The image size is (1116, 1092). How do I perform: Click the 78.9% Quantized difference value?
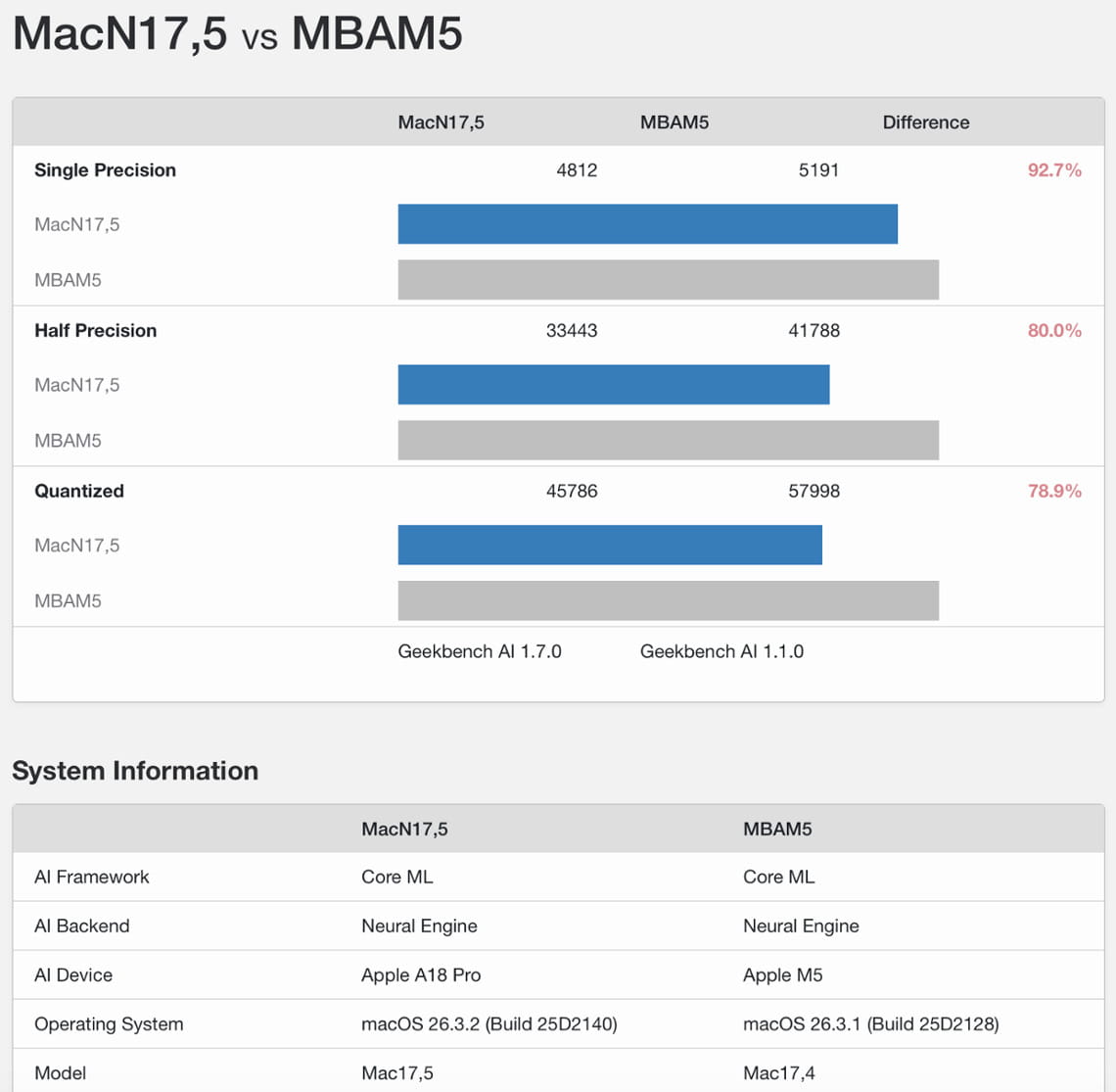[1053, 492]
